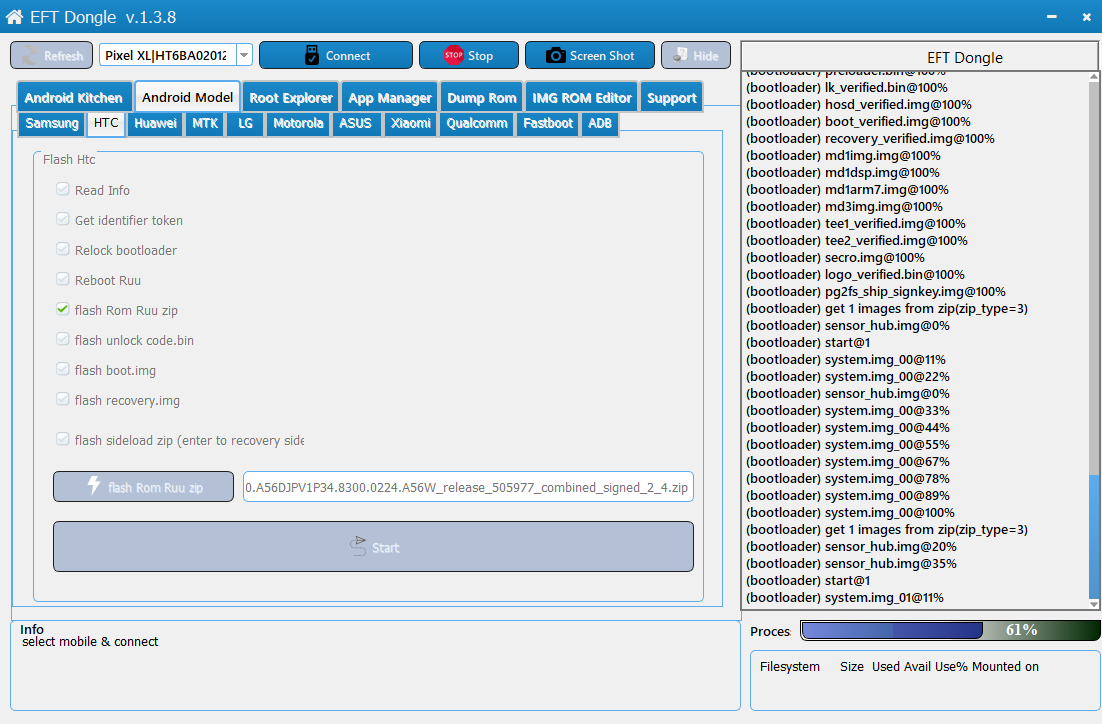Click log line recovery_verified.img@100%
1102x724 pixels.
870,138
